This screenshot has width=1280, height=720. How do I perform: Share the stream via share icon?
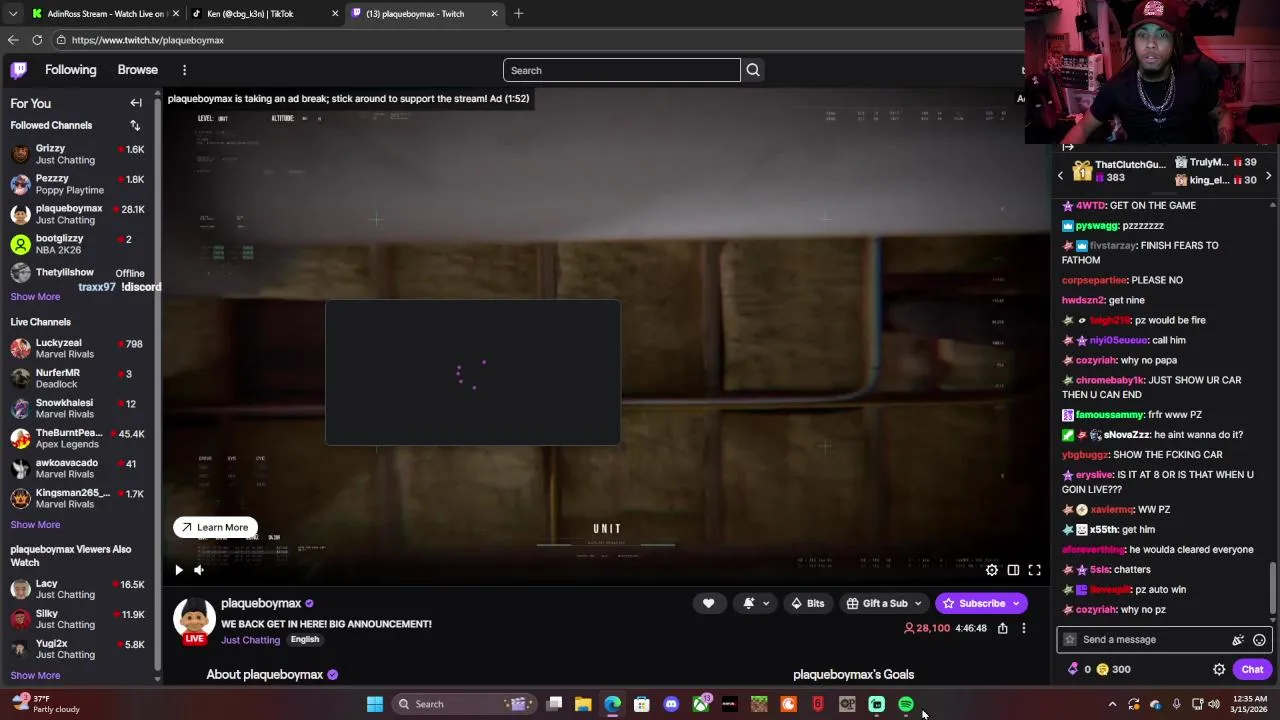click(1002, 628)
